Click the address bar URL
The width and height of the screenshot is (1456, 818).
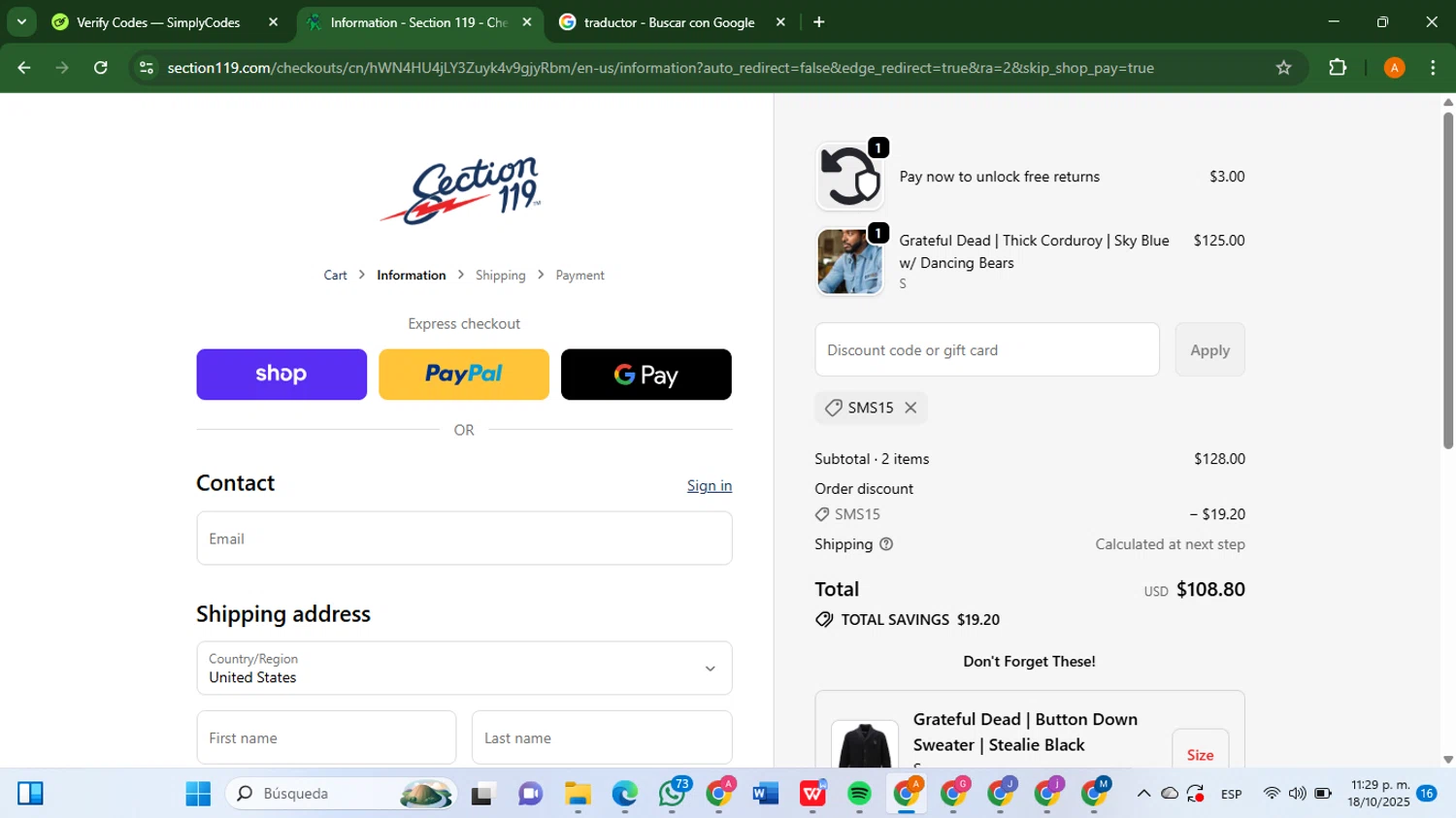(x=660, y=68)
